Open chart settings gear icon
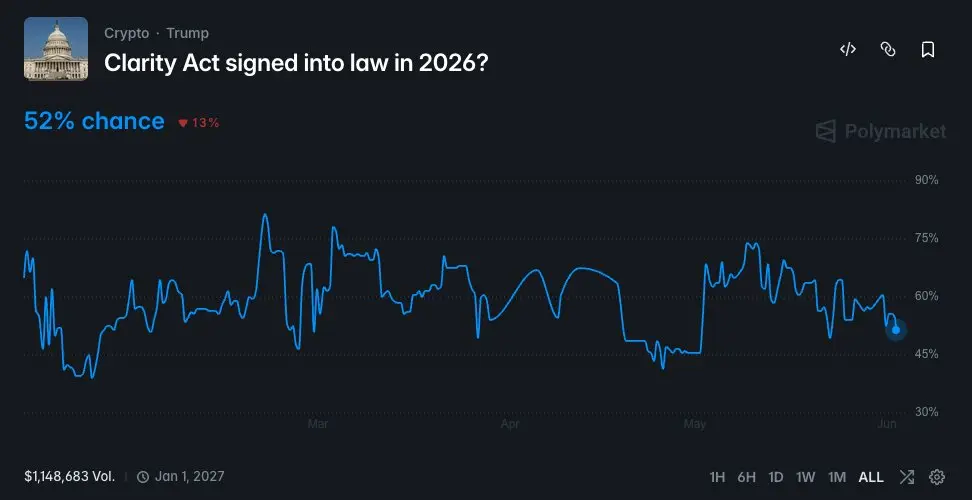972x500 pixels. pos(937,476)
